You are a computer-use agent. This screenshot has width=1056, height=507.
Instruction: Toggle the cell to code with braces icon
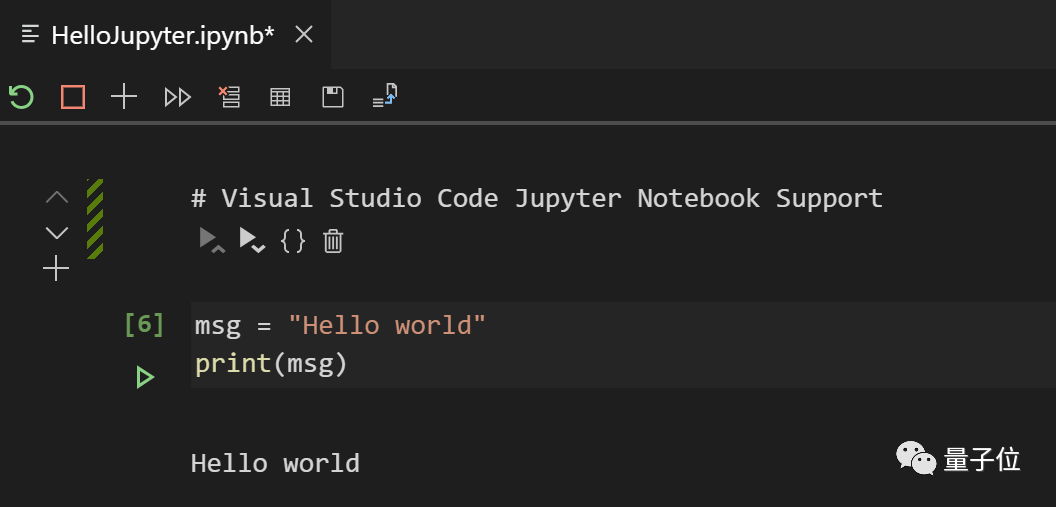[x=292, y=241]
